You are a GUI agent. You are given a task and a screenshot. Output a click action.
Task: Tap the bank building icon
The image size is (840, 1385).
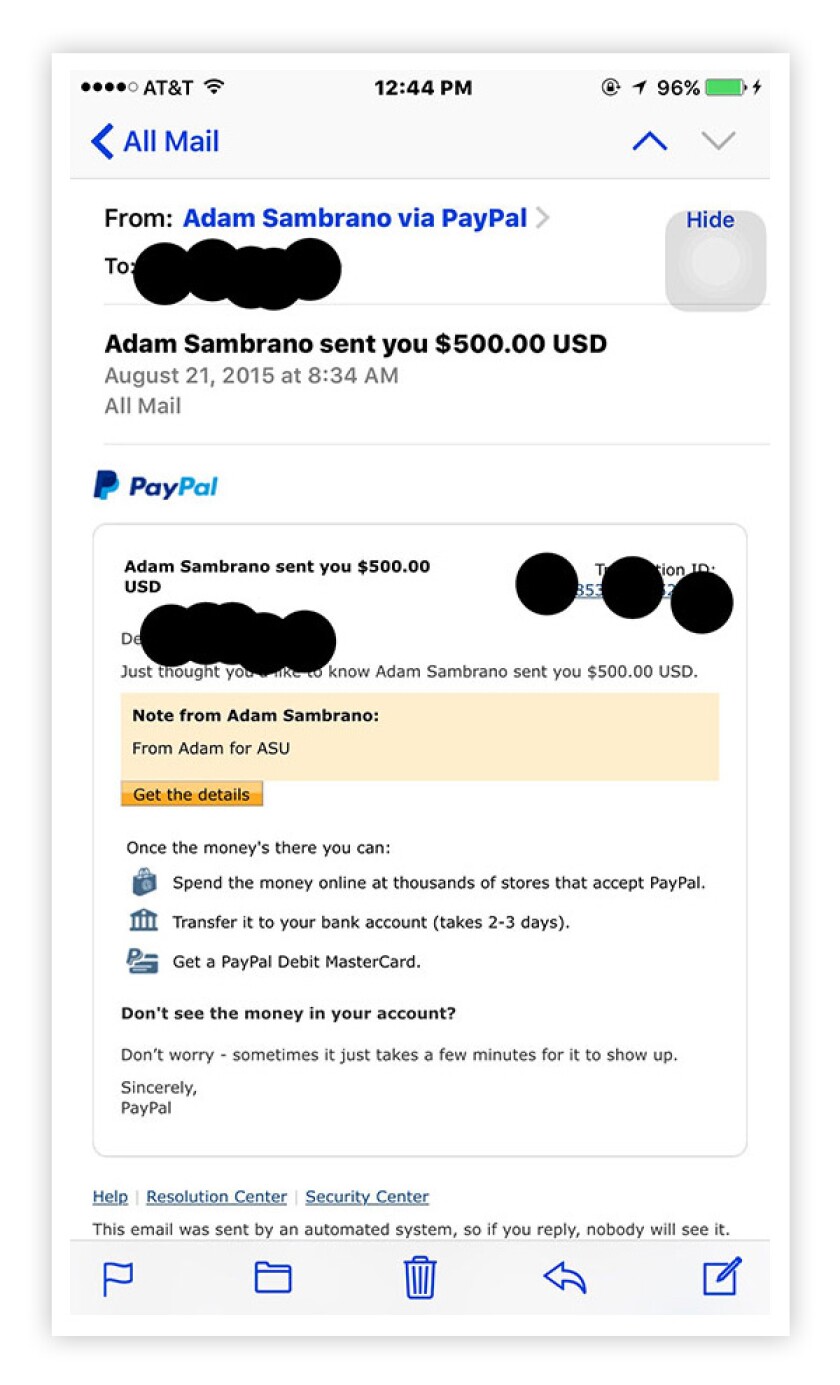click(144, 921)
